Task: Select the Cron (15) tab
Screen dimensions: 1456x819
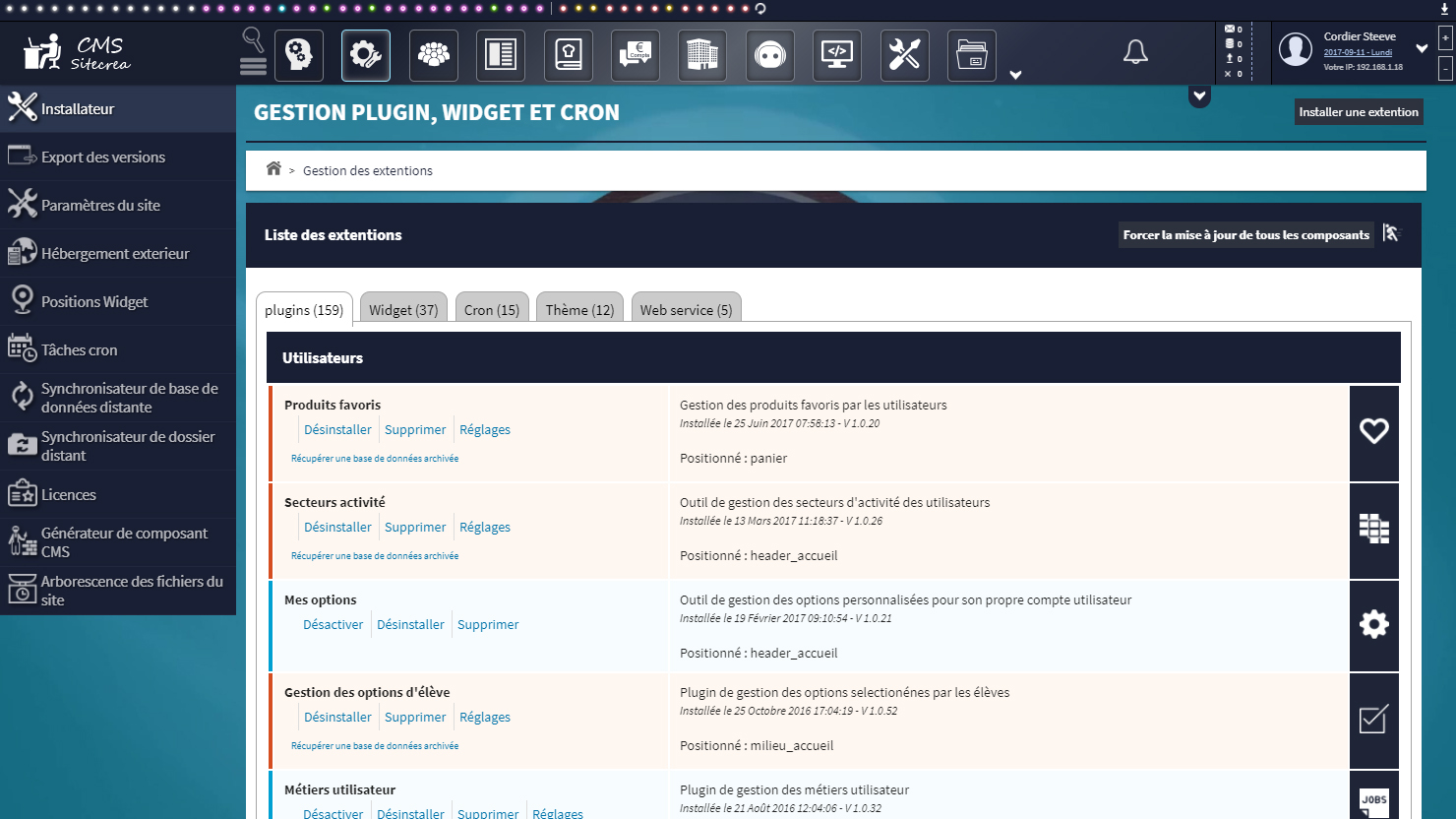Action: pyautogui.click(x=492, y=309)
